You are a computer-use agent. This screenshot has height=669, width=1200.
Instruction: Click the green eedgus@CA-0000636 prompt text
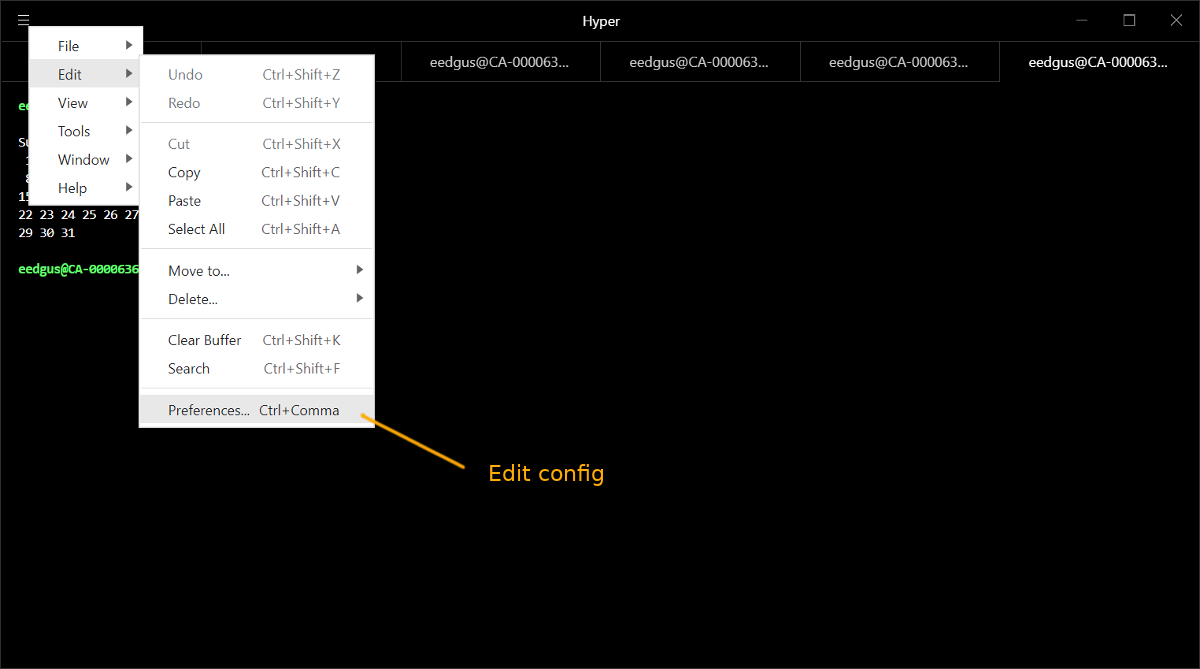tap(79, 269)
